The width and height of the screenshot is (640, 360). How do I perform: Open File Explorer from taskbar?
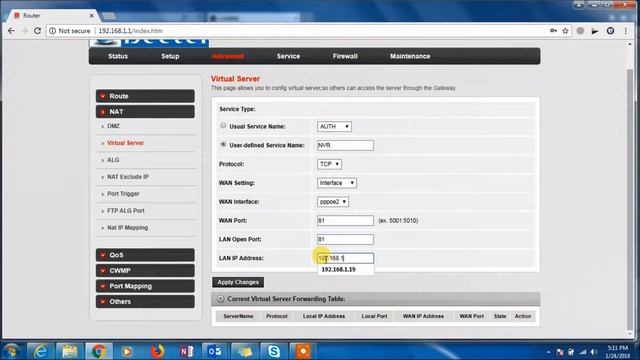[x=69, y=351]
